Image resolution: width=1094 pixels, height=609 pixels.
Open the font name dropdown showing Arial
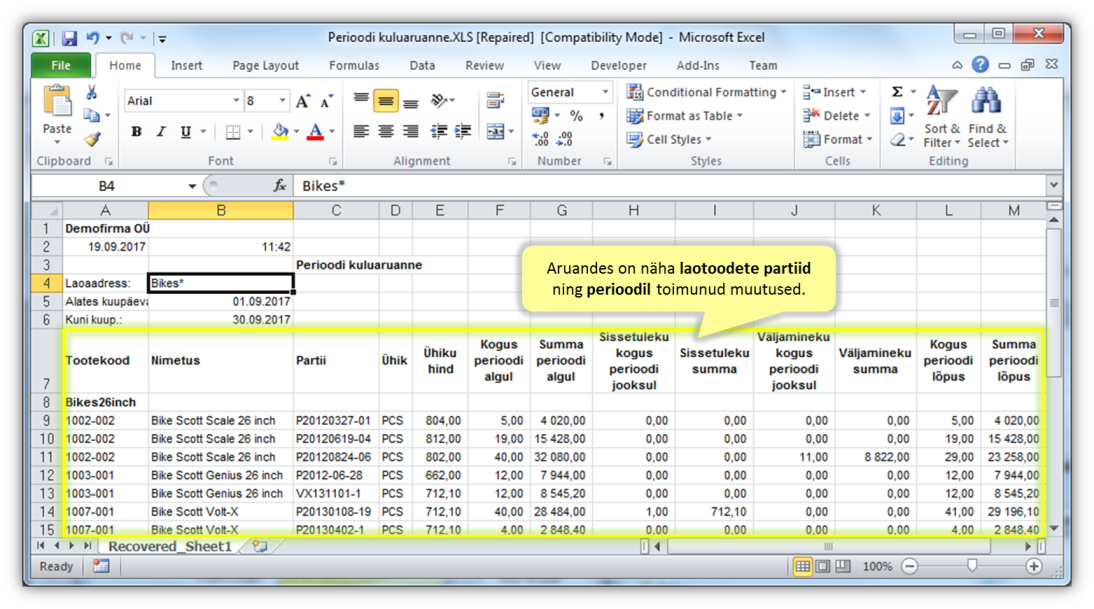[236, 101]
